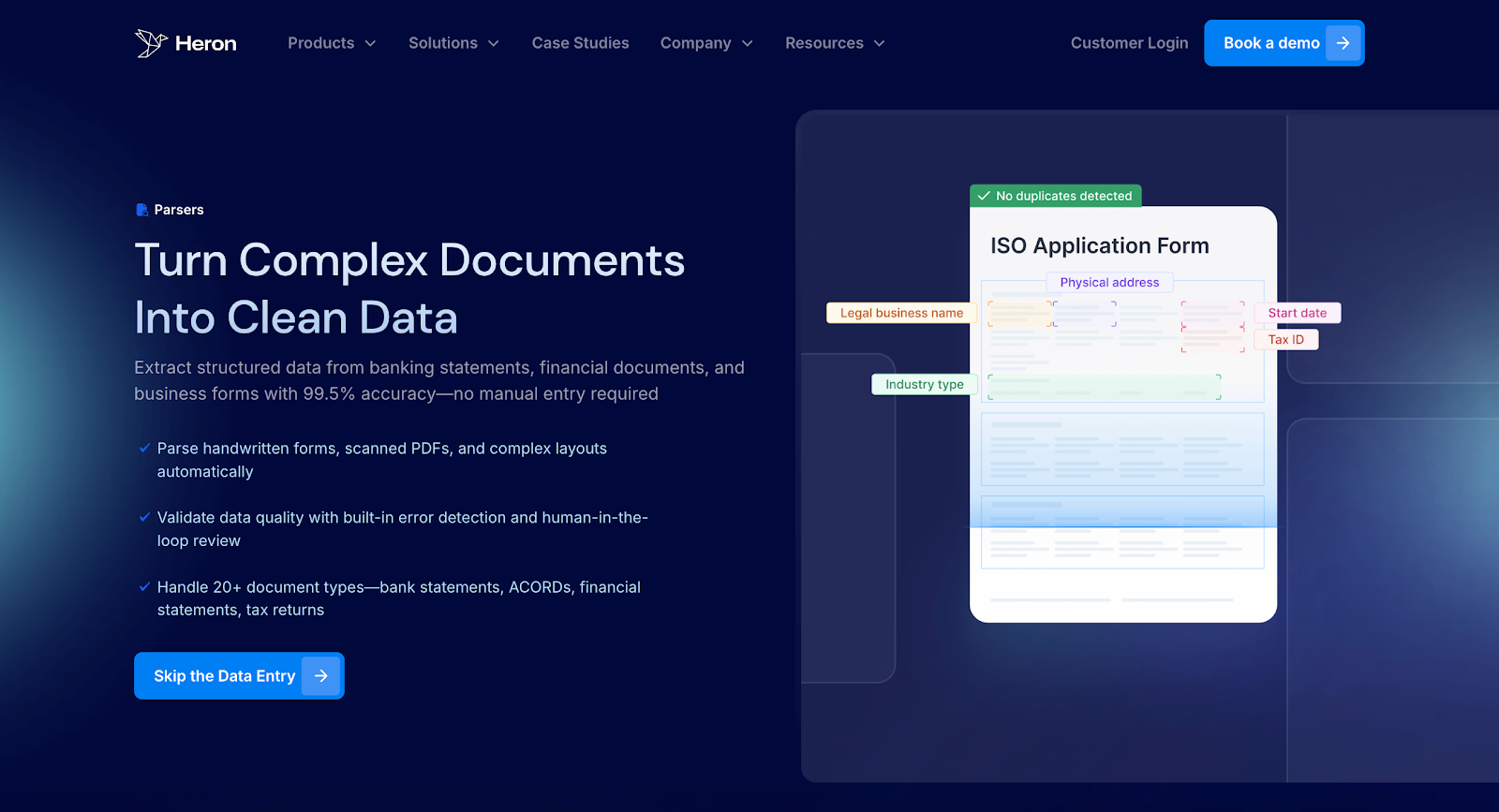Click checkmark icon in No duplicates detected
Image resolution: width=1499 pixels, height=812 pixels.
(984, 196)
